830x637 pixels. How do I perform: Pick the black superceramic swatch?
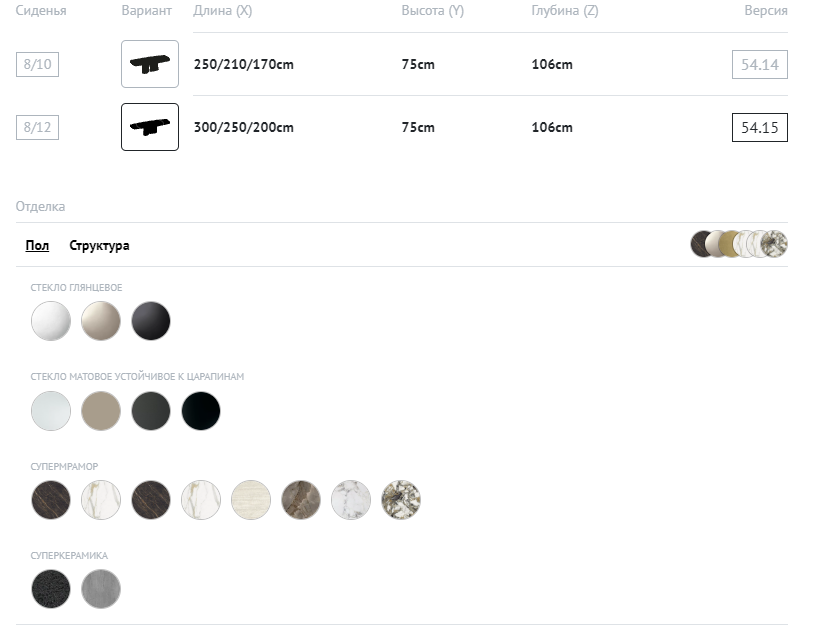(x=51, y=589)
